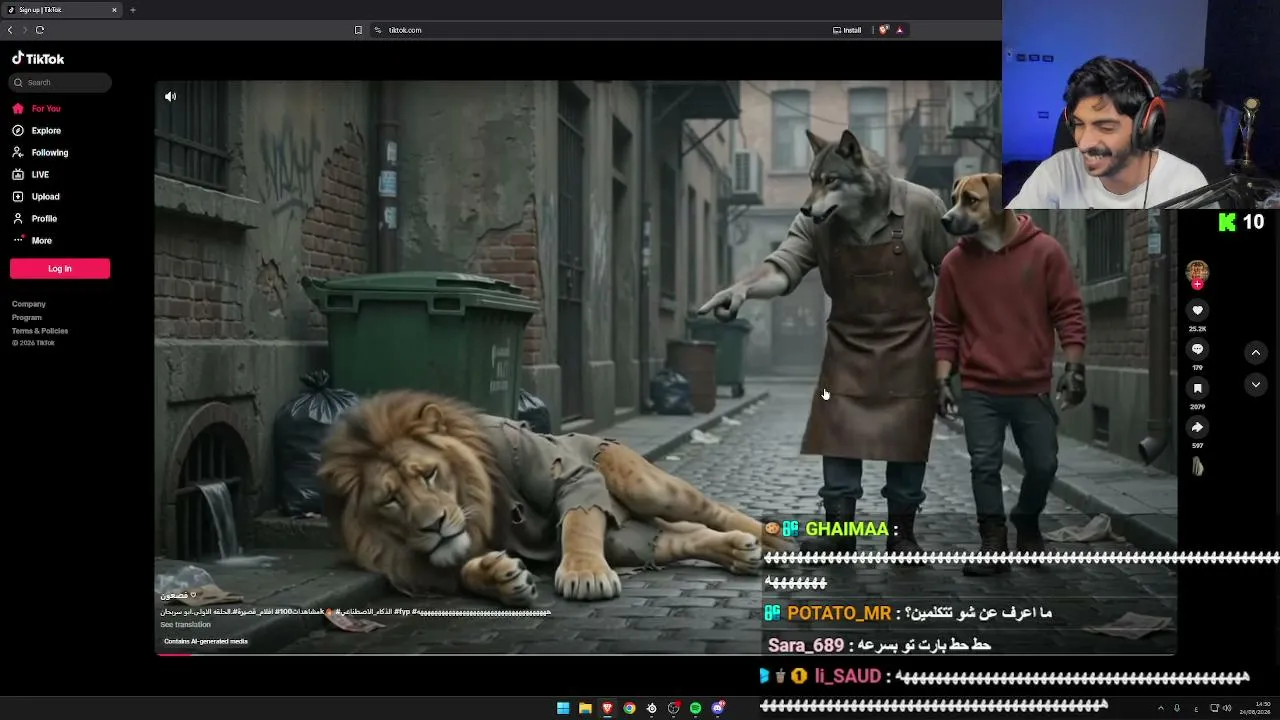This screenshot has width=1280, height=720.
Task: Go to the previous video with the up chevron
Action: click(x=1256, y=352)
